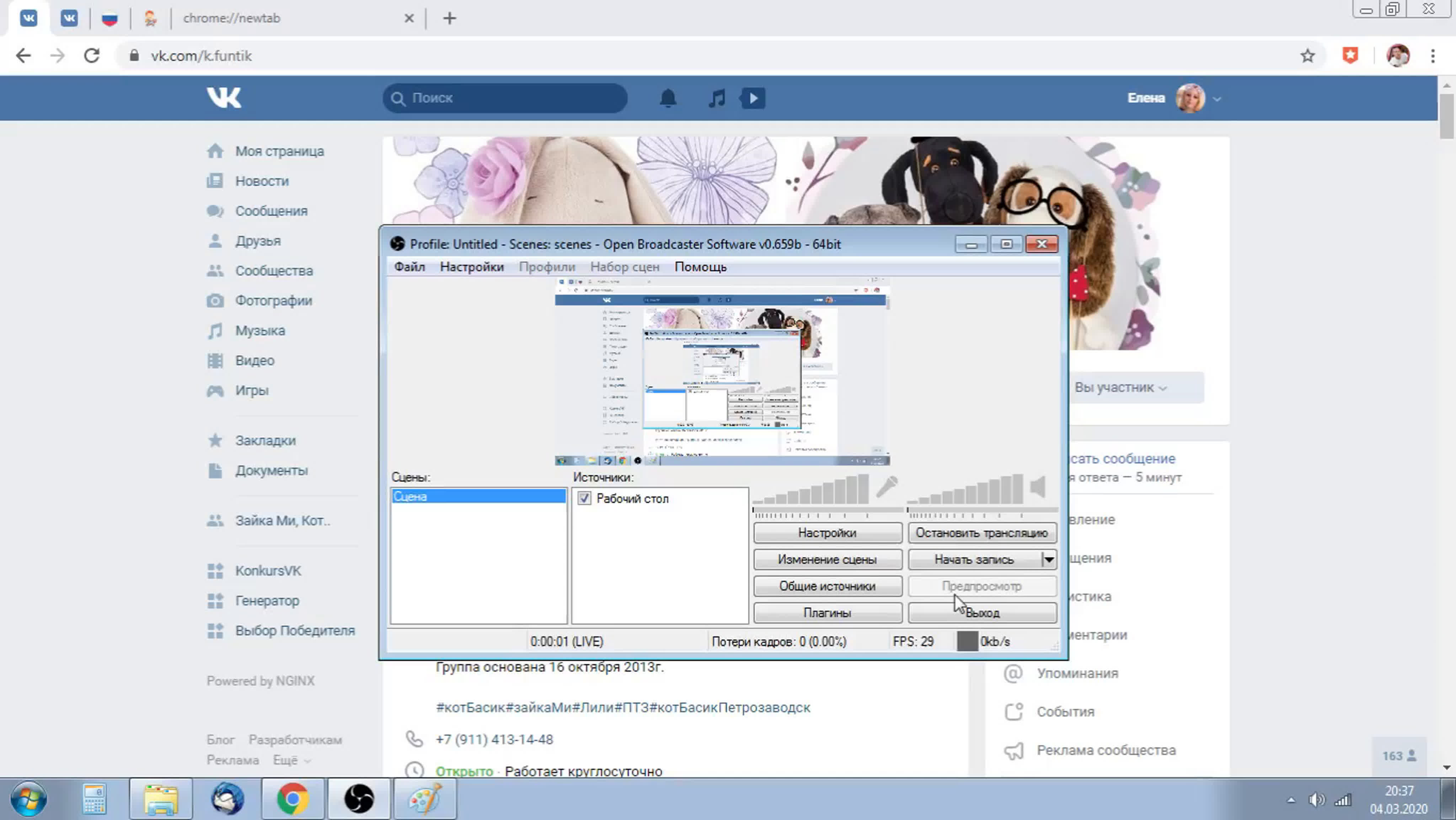This screenshot has width=1456, height=820.
Task: Open the Файл menu in OBS
Action: click(409, 267)
